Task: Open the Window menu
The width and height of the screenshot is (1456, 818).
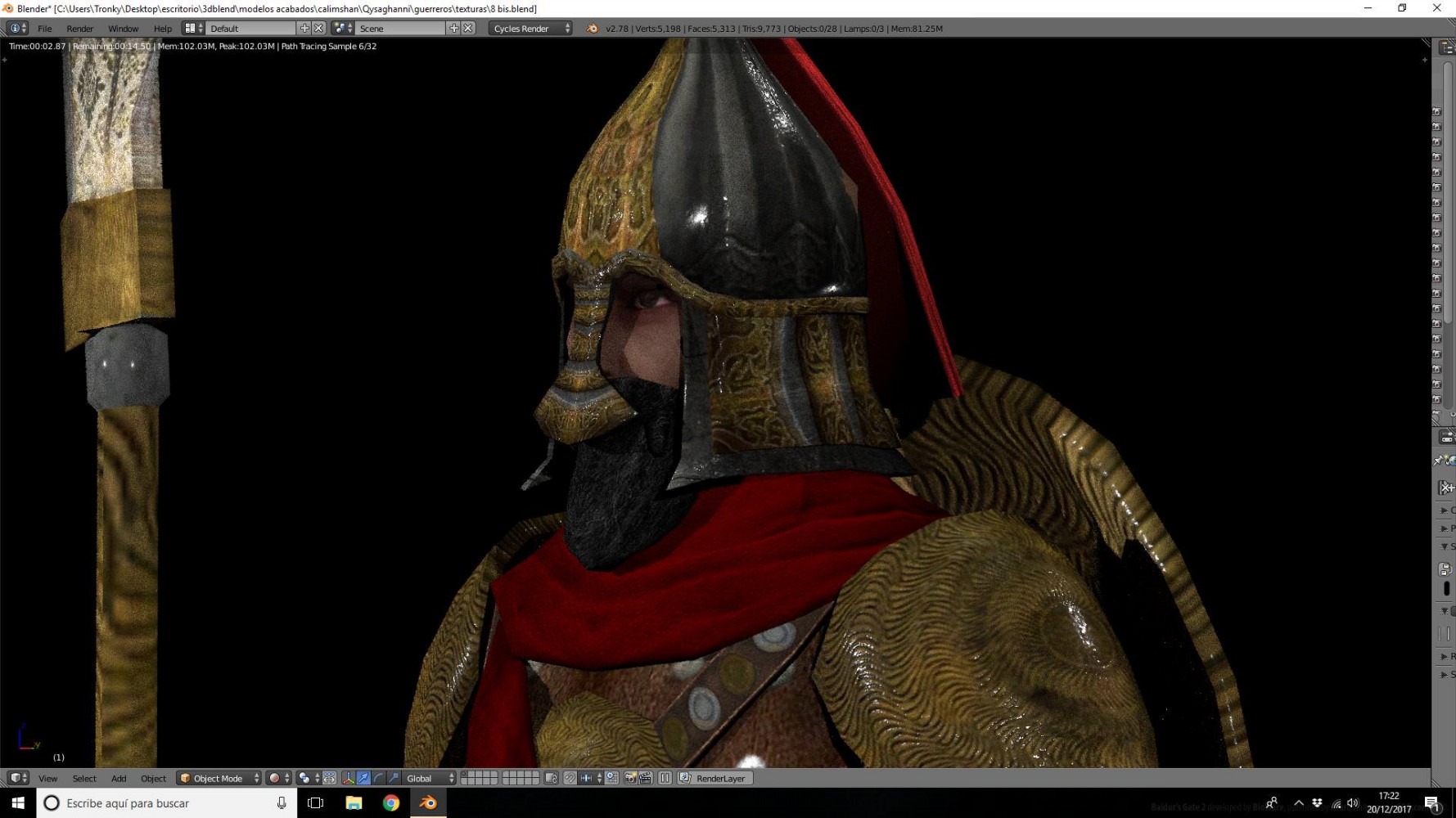Action: pyautogui.click(x=124, y=29)
